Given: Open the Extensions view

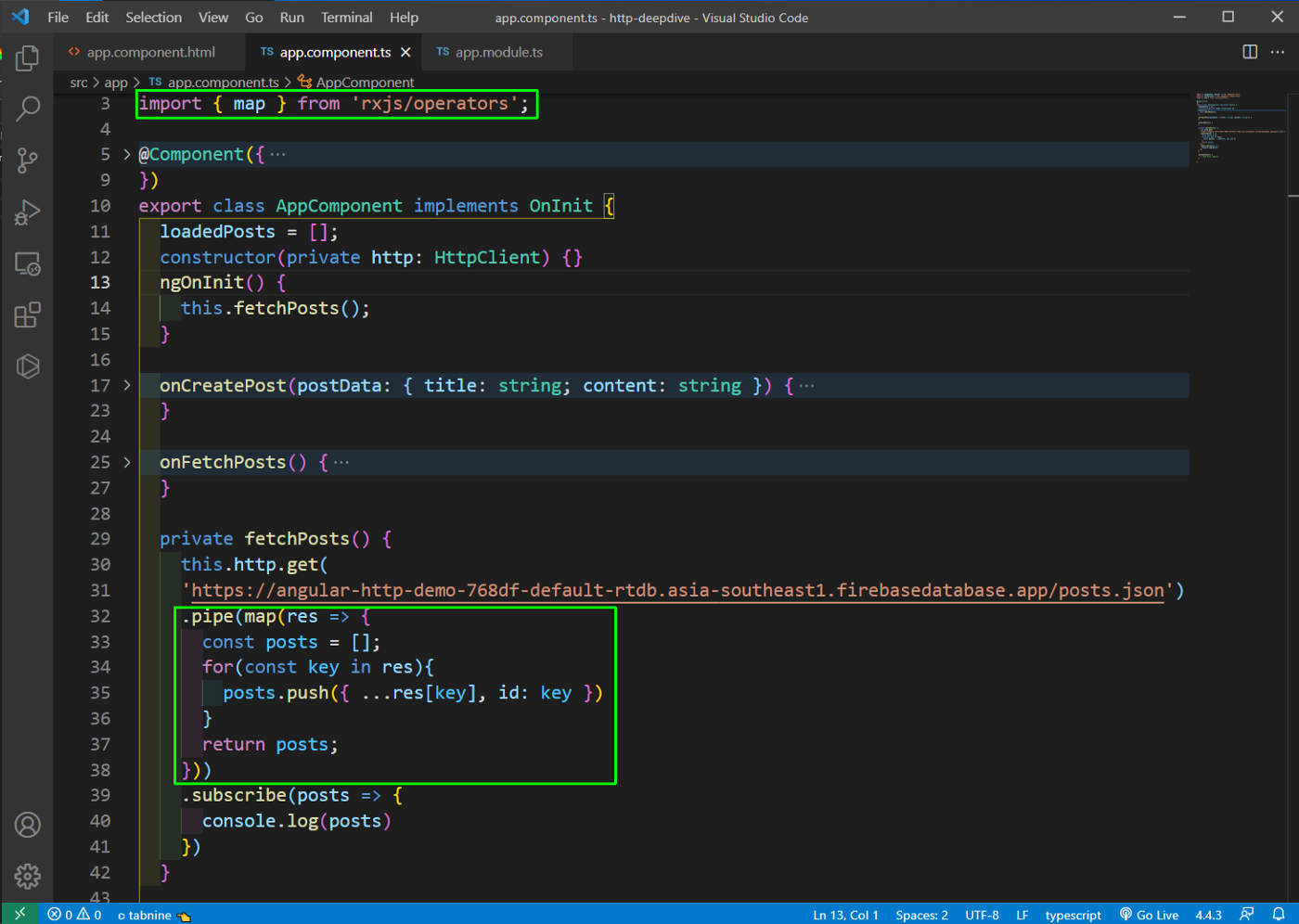Looking at the screenshot, I should point(28,315).
